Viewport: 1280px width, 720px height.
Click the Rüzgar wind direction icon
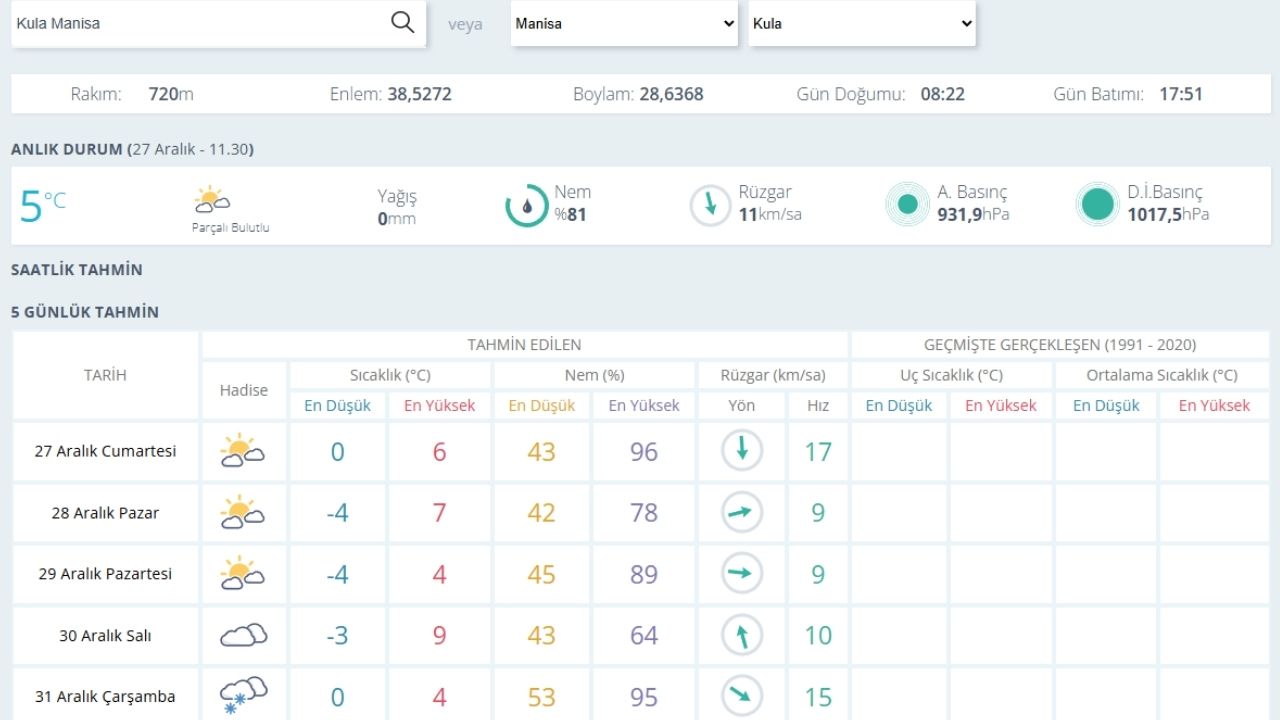711,205
